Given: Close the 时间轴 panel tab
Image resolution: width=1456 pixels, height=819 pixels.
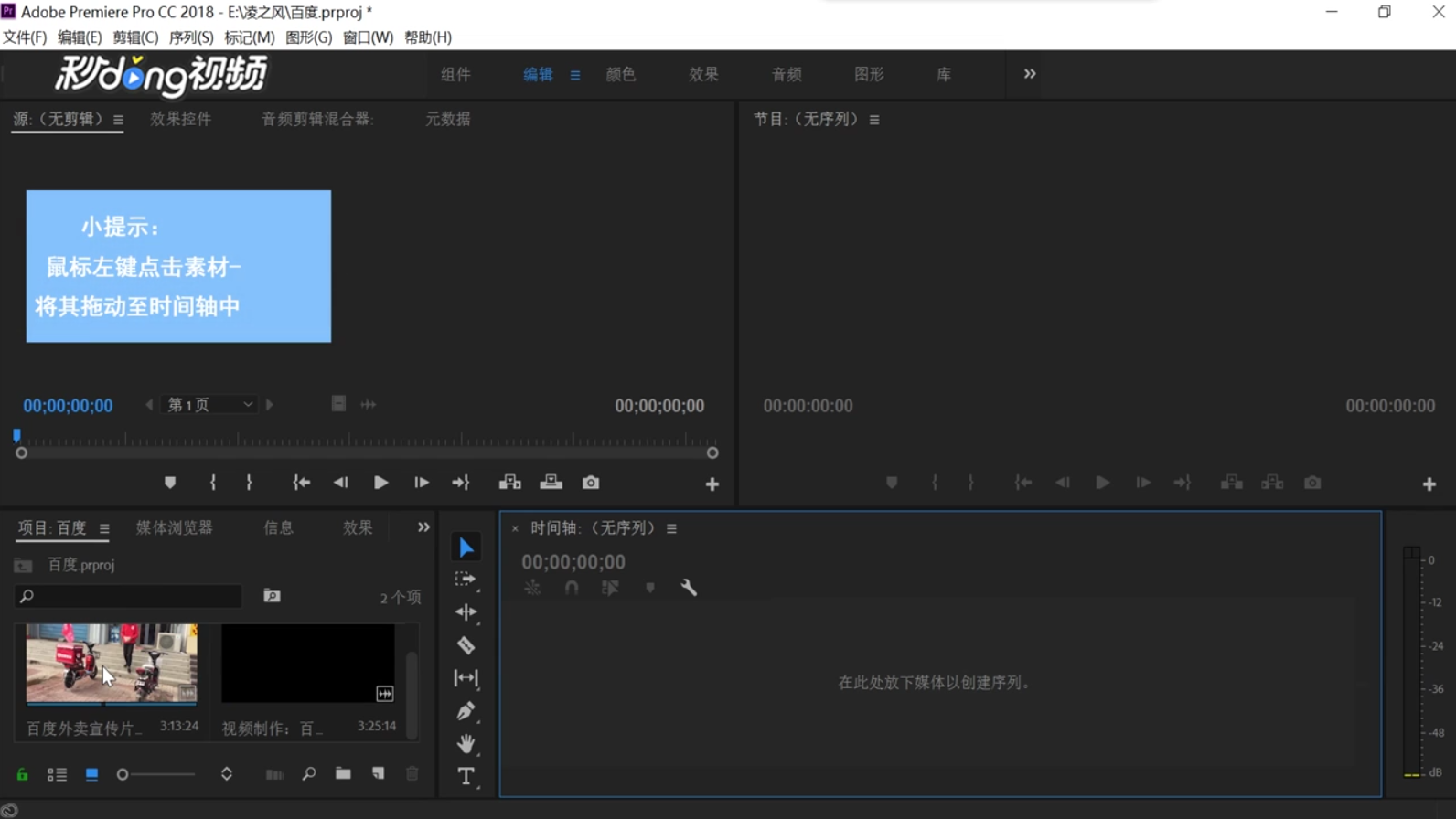Looking at the screenshot, I should (515, 528).
